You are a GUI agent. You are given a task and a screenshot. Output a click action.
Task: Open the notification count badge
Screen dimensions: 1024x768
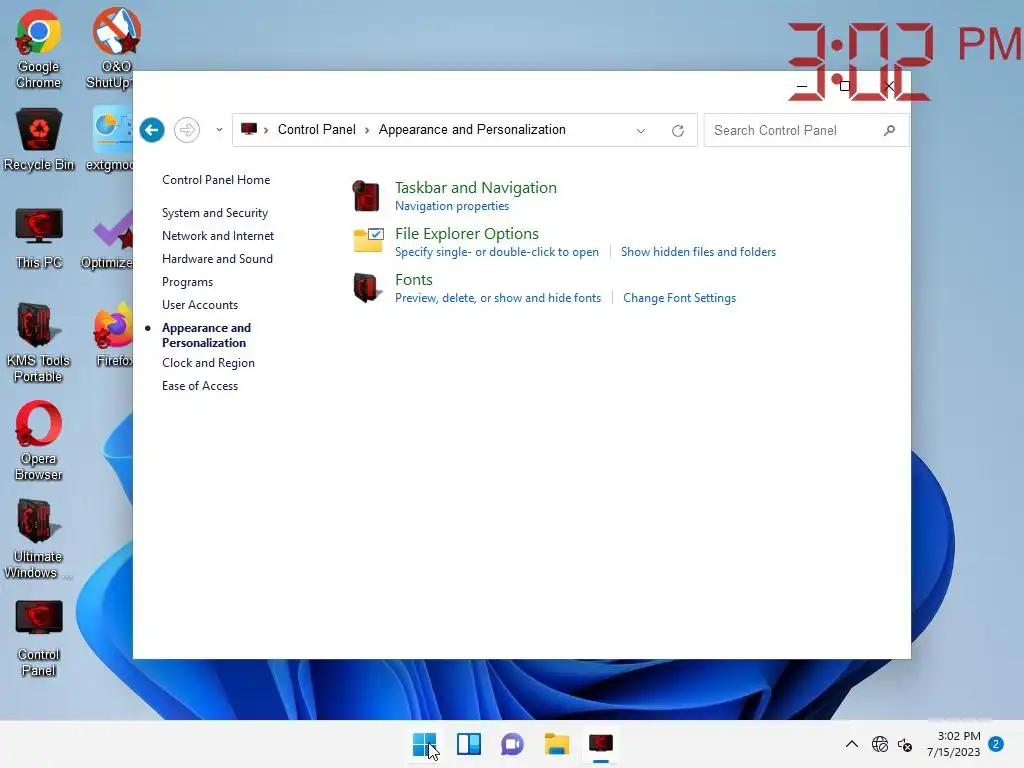coord(996,744)
